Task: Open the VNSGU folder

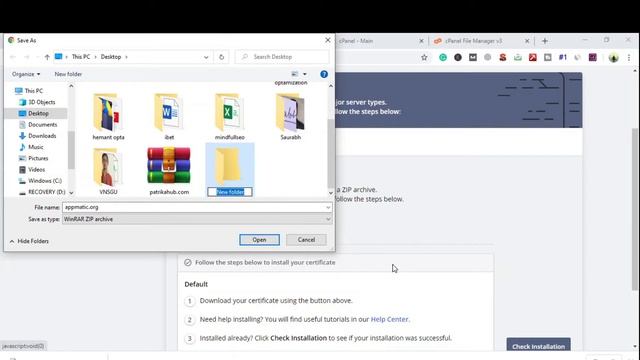Action: tap(108, 171)
